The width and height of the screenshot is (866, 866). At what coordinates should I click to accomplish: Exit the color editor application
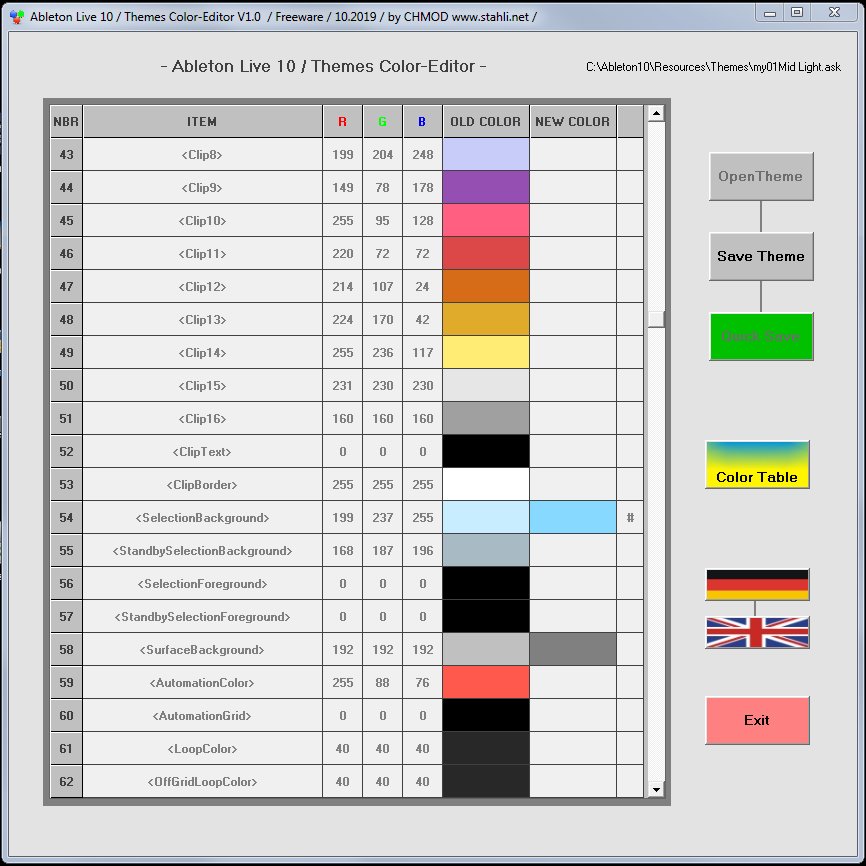(757, 720)
